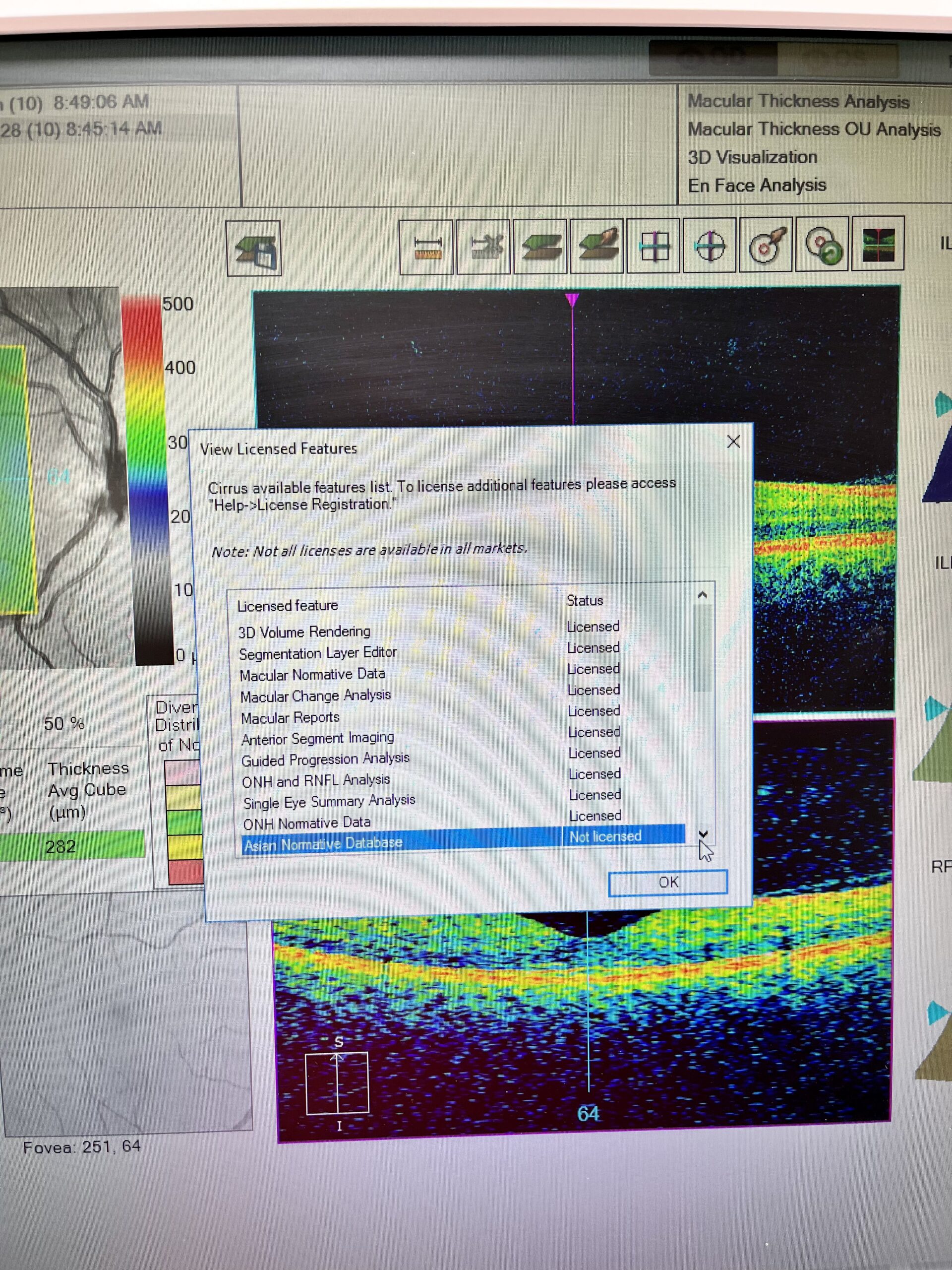Confirm dialog with OK button
The image size is (952, 1270).
[668, 882]
